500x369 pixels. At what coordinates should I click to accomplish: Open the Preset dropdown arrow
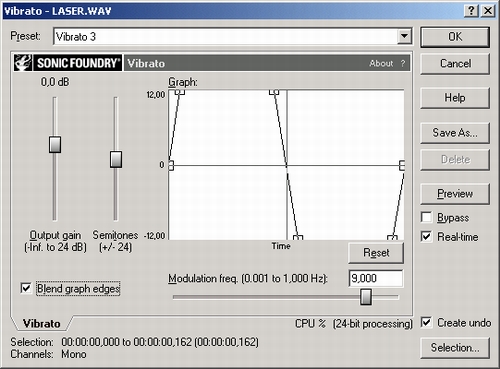(404, 36)
